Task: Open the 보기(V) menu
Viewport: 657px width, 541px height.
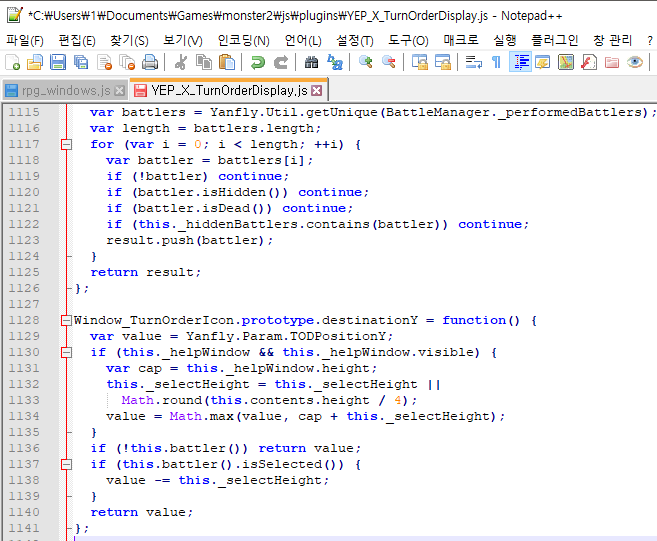Action: point(182,41)
